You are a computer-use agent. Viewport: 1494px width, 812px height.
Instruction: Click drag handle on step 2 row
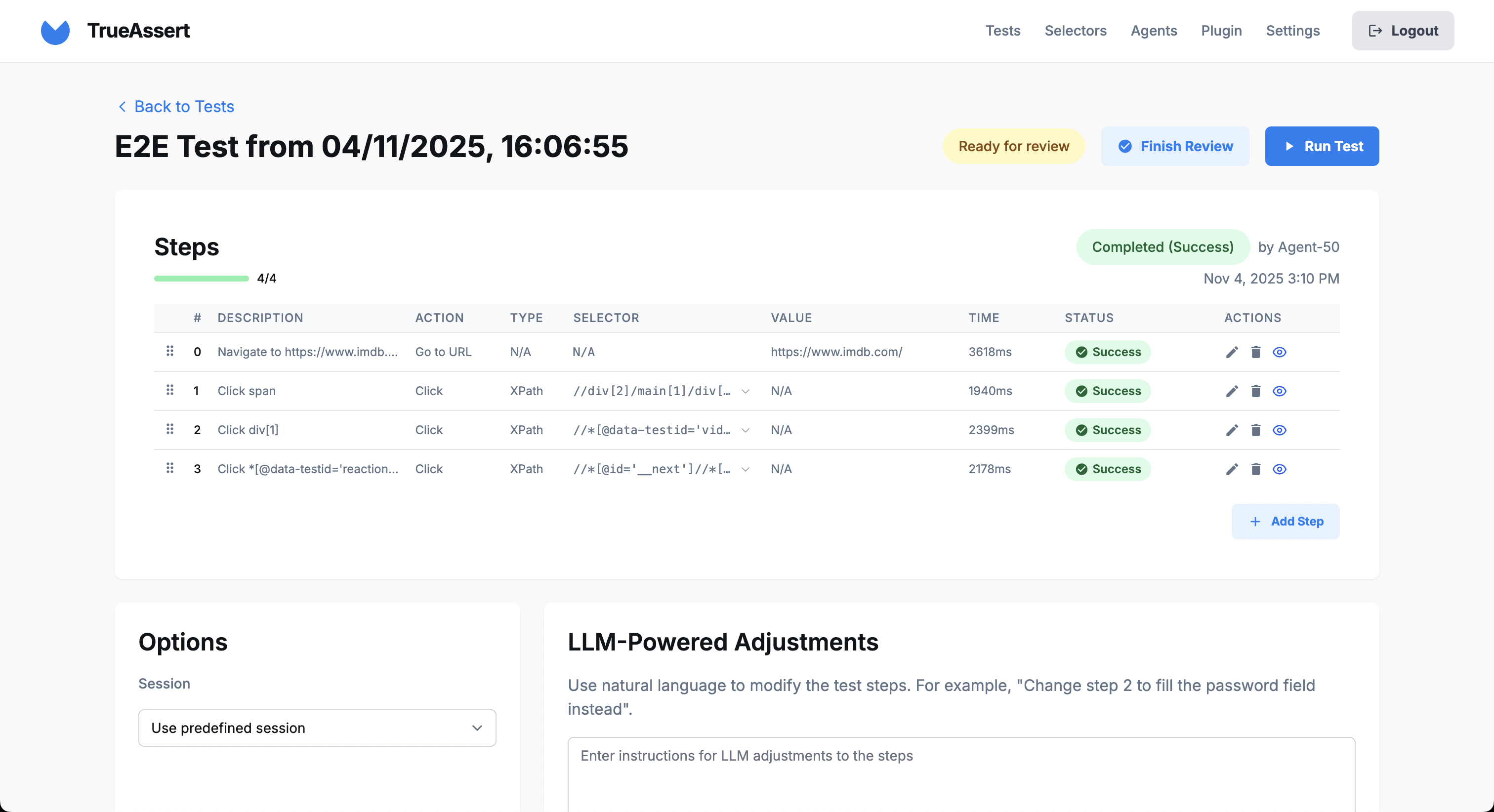[x=170, y=429]
